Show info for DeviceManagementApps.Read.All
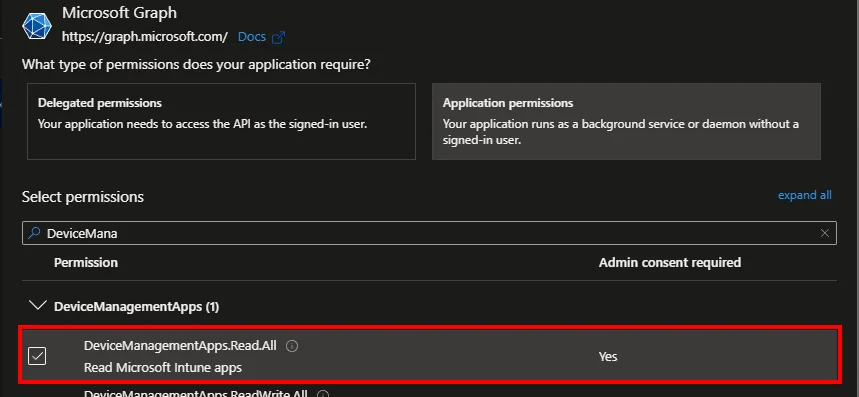The image size is (859, 397). (x=293, y=346)
